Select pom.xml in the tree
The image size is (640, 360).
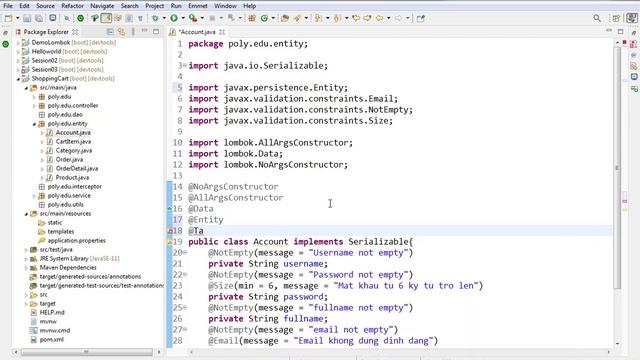point(51,339)
